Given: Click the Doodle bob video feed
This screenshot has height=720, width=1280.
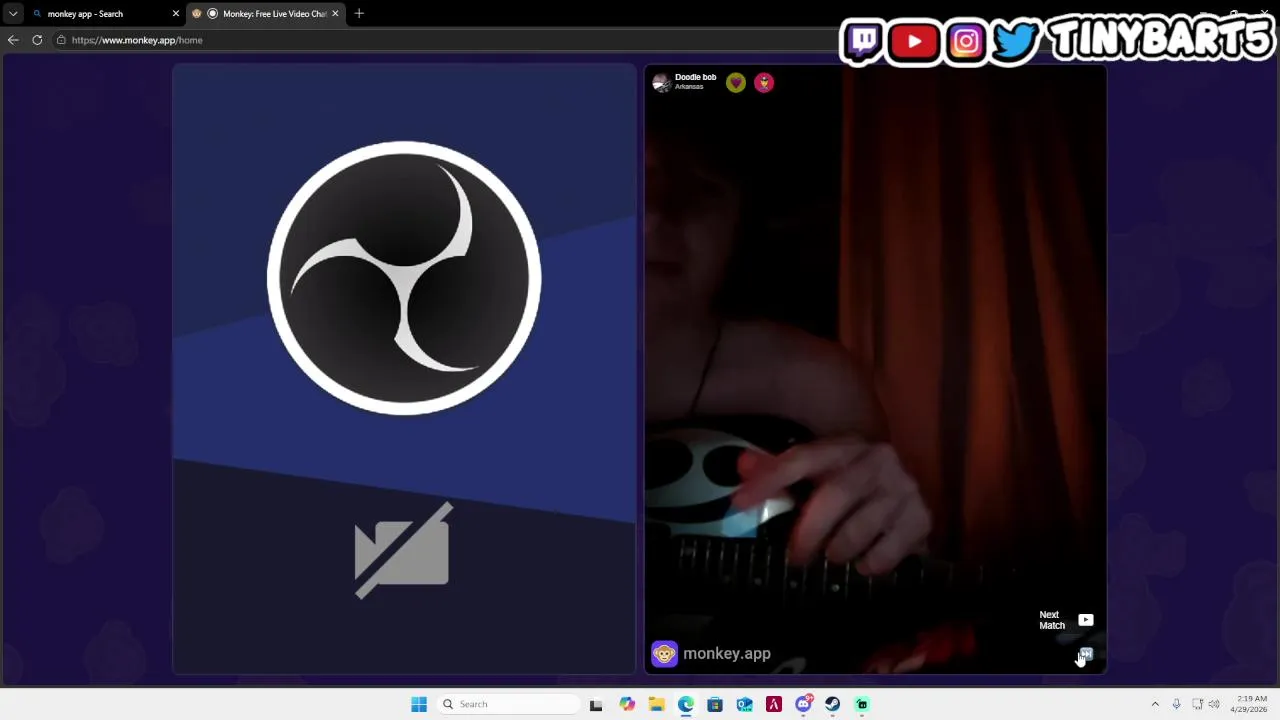Looking at the screenshot, I should pos(876,370).
